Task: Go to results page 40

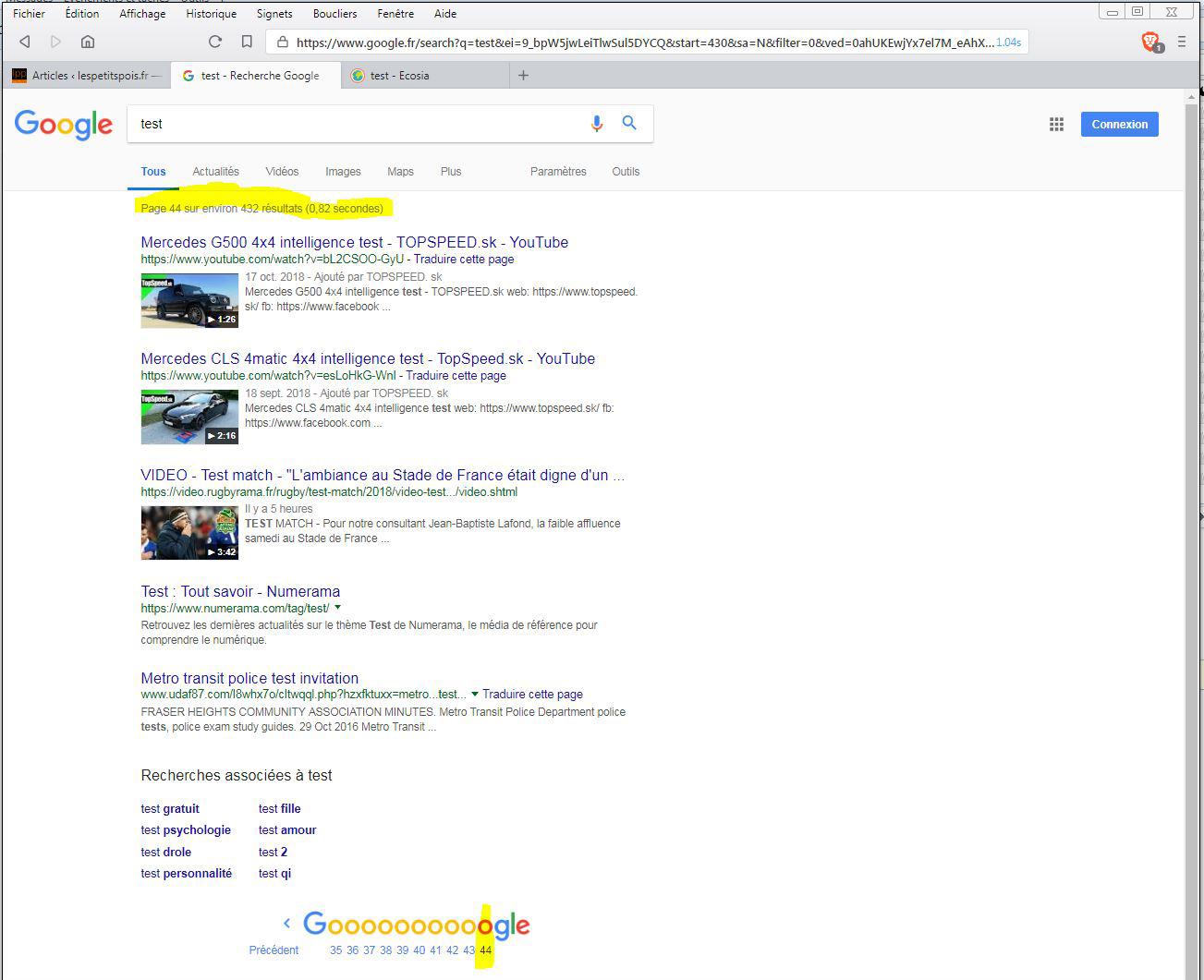Action: click(x=419, y=950)
